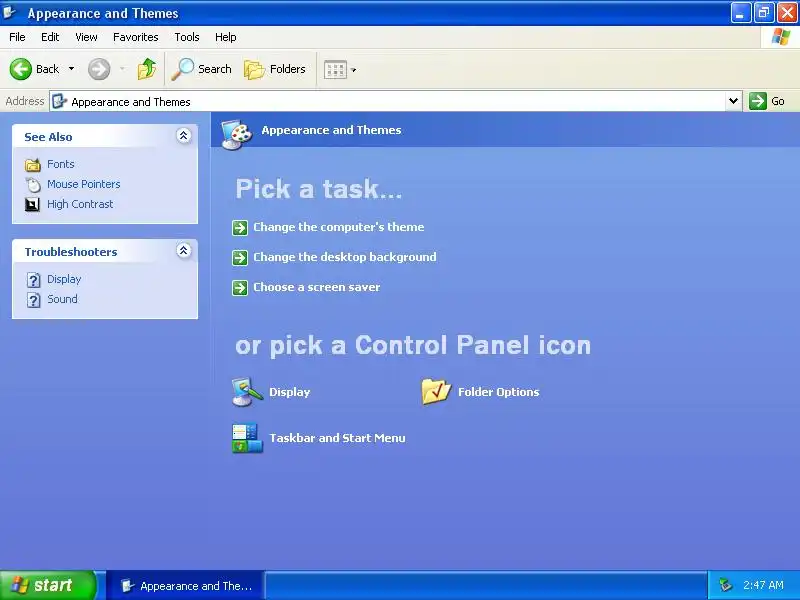Expand the Views dropdown arrow

click(x=354, y=70)
